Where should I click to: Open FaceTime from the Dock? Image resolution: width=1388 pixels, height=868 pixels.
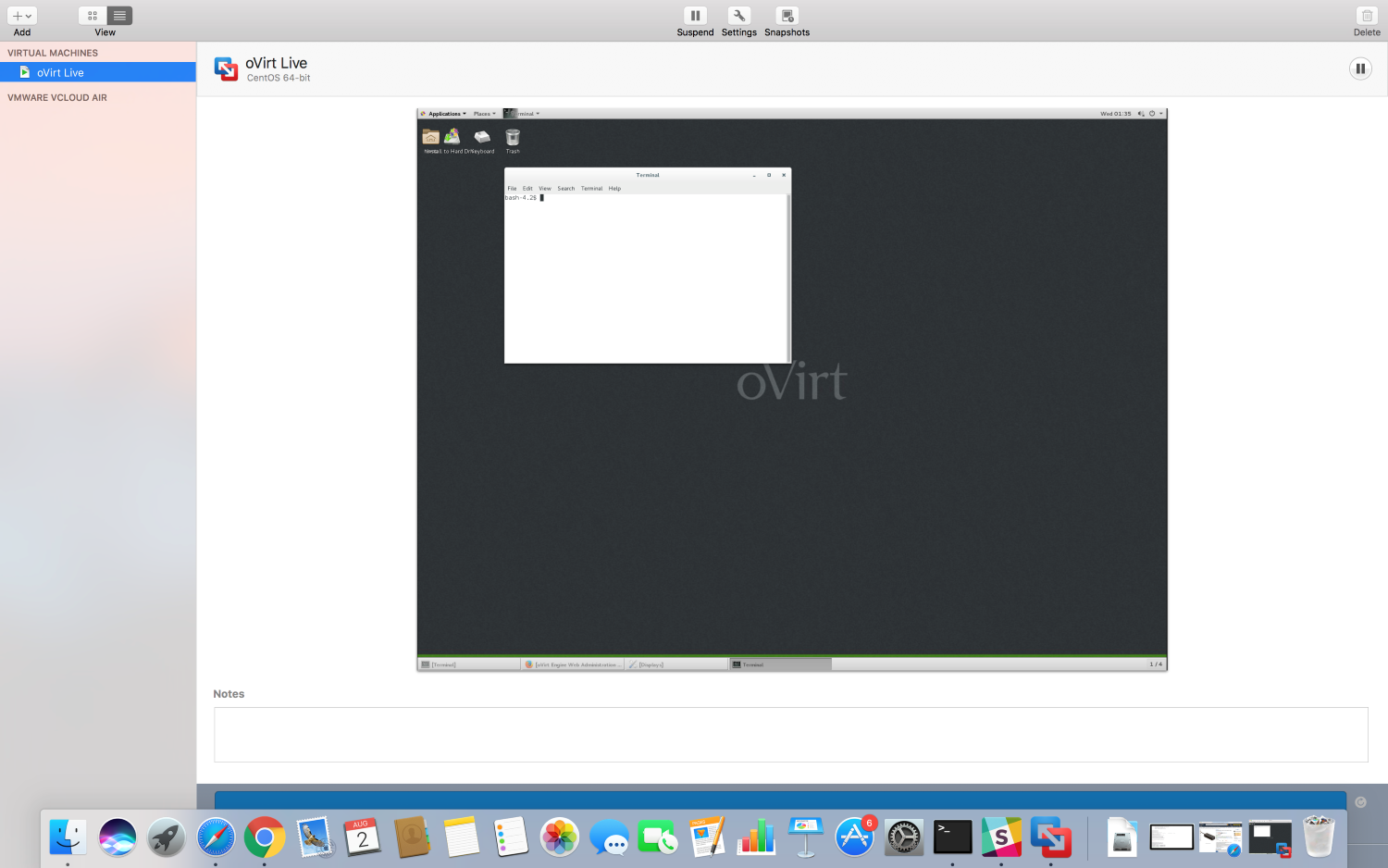tap(658, 837)
